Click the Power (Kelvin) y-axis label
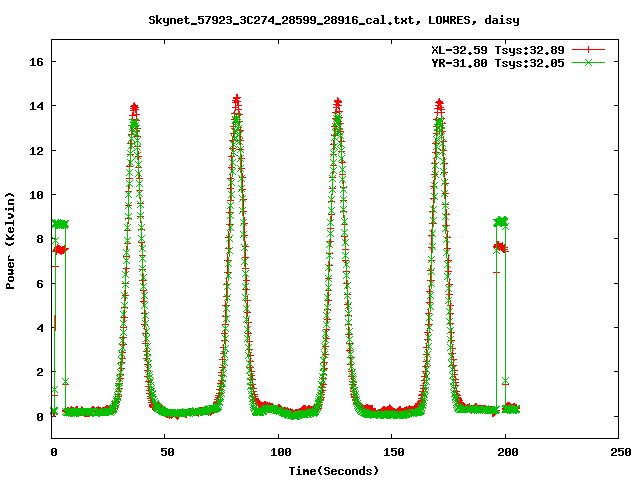Screen dimensions: 640x480 tap(10, 241)
